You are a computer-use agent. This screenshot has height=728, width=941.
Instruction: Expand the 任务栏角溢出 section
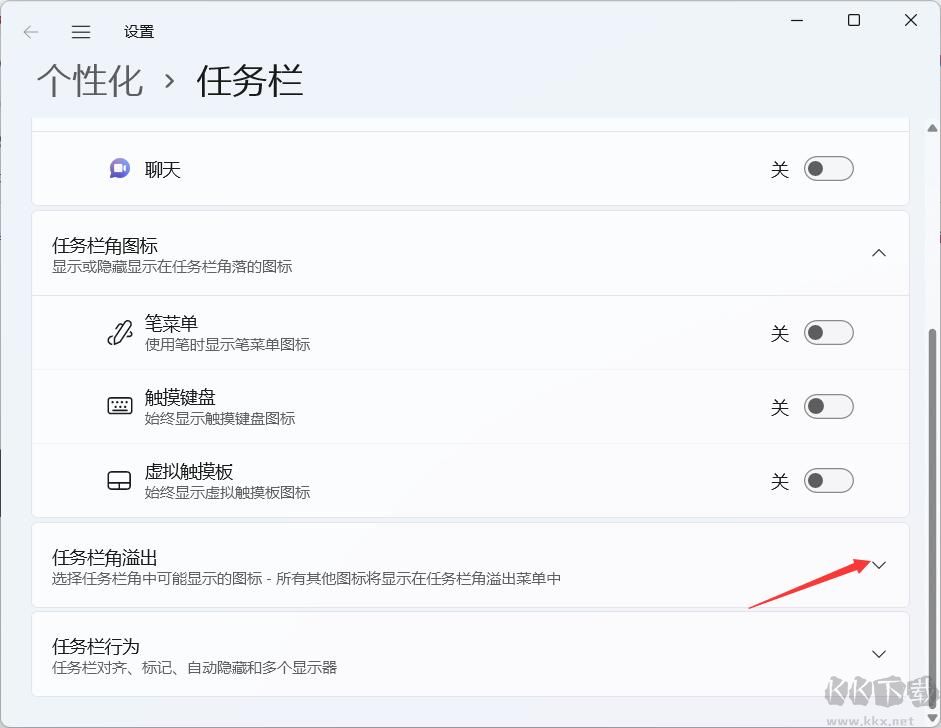click(879, 565)
